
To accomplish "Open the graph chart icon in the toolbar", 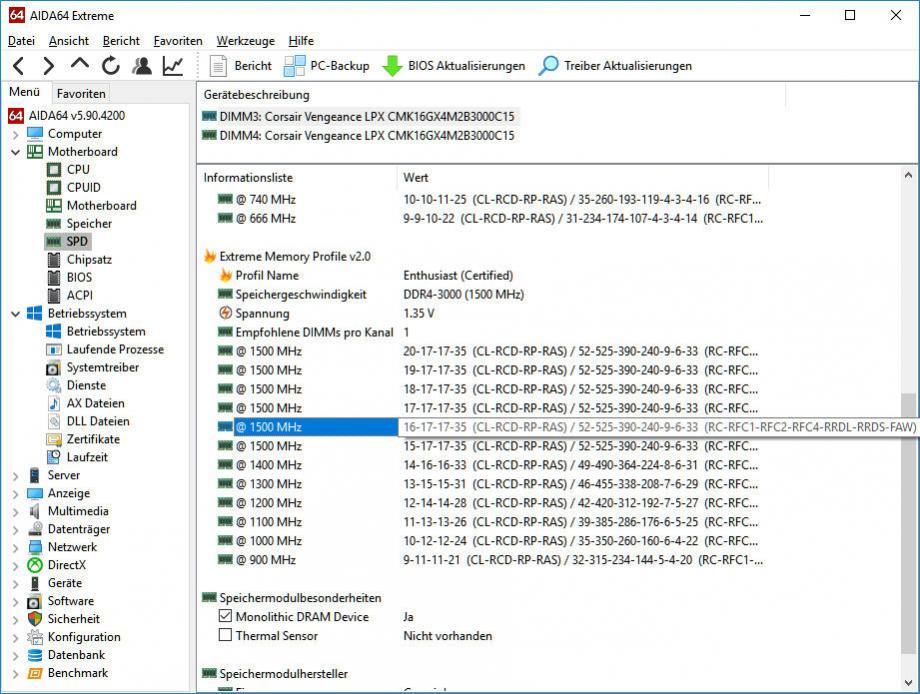I will pyautogui.click(x=173, y=66).
